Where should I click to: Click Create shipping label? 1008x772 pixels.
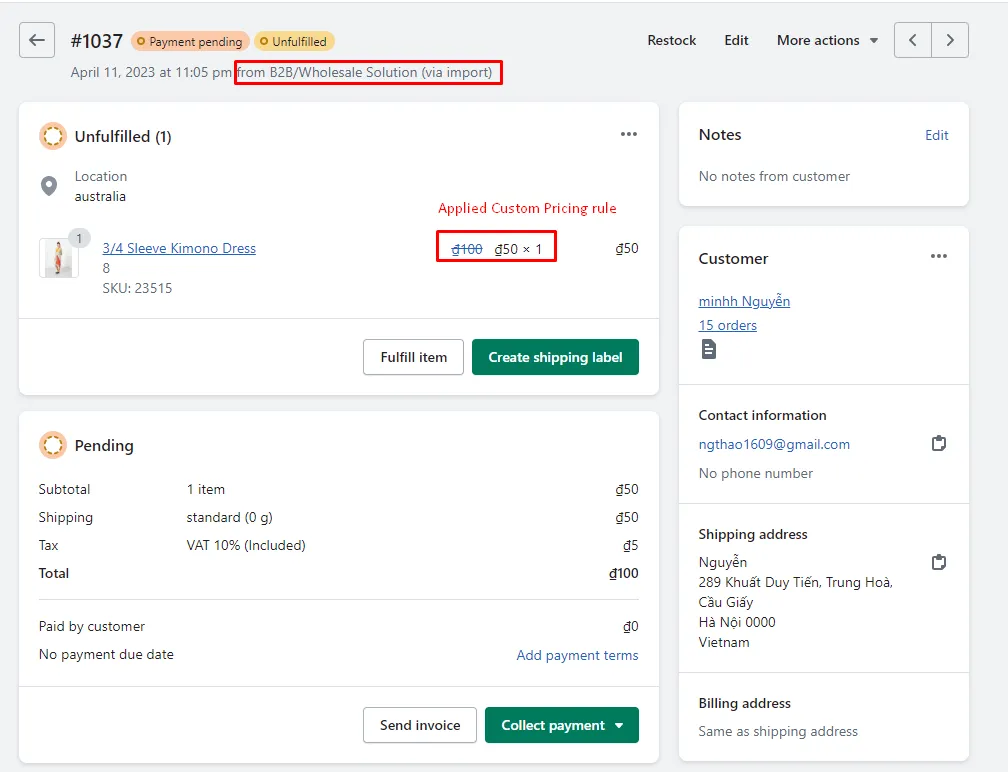(555, 357)
